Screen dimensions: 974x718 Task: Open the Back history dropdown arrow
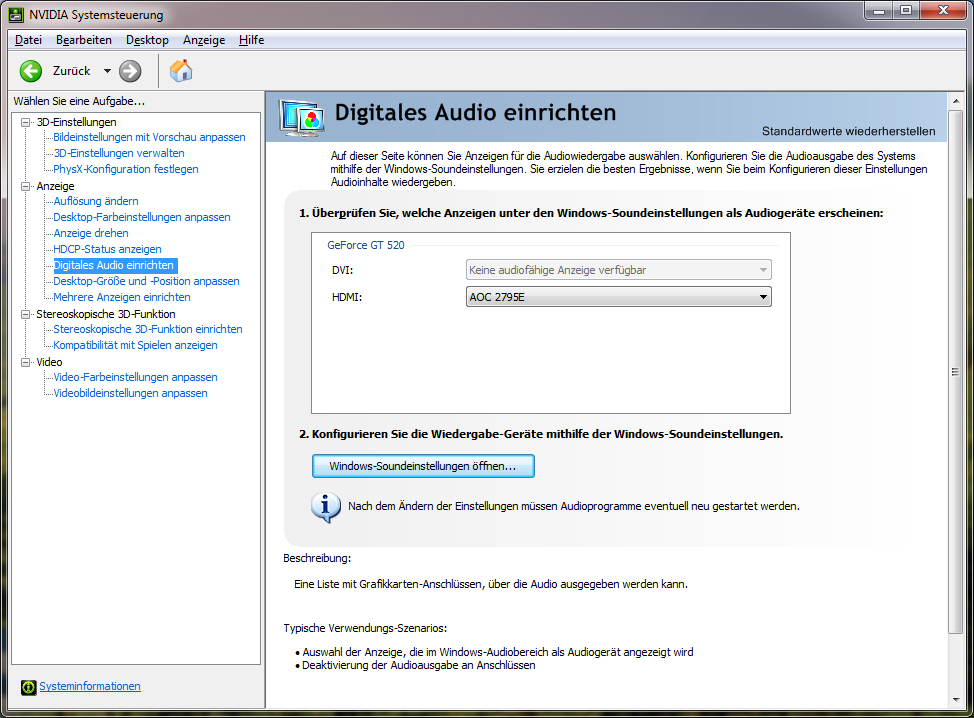tap(107, 71)
